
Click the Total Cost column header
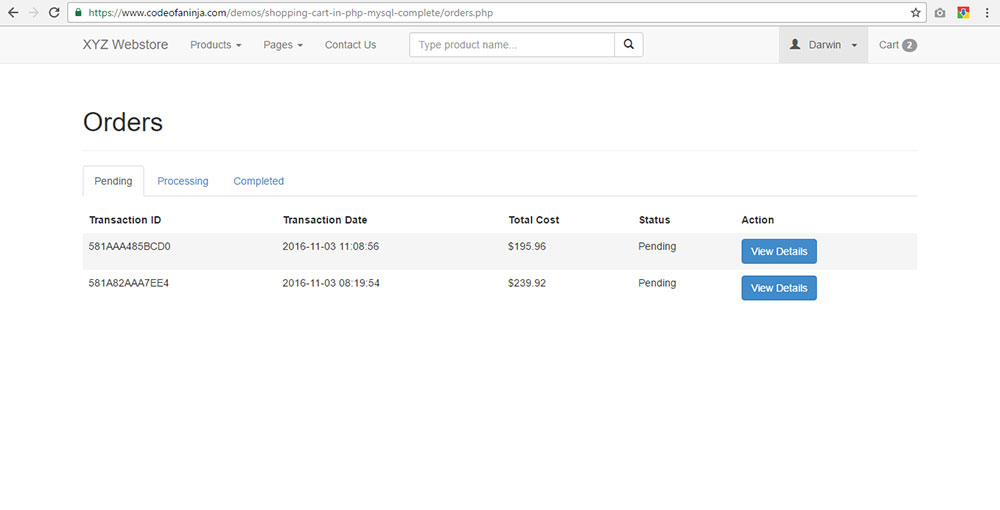[534, 220]
